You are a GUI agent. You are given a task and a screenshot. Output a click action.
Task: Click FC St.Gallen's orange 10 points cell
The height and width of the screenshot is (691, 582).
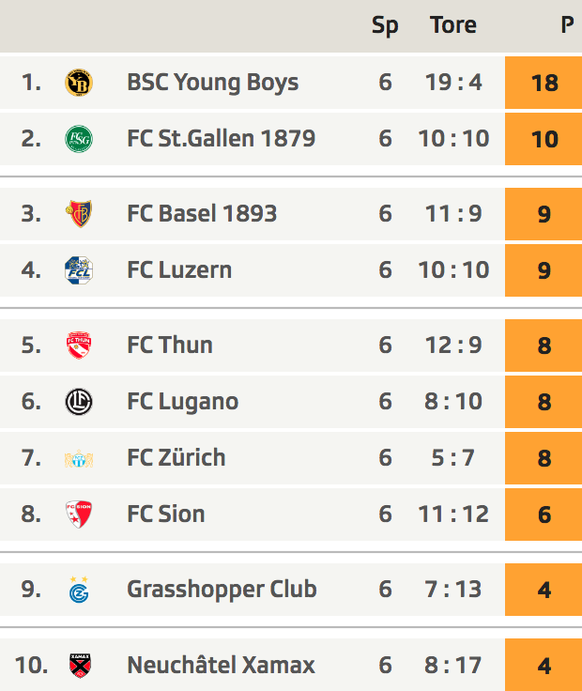[543, 139]
